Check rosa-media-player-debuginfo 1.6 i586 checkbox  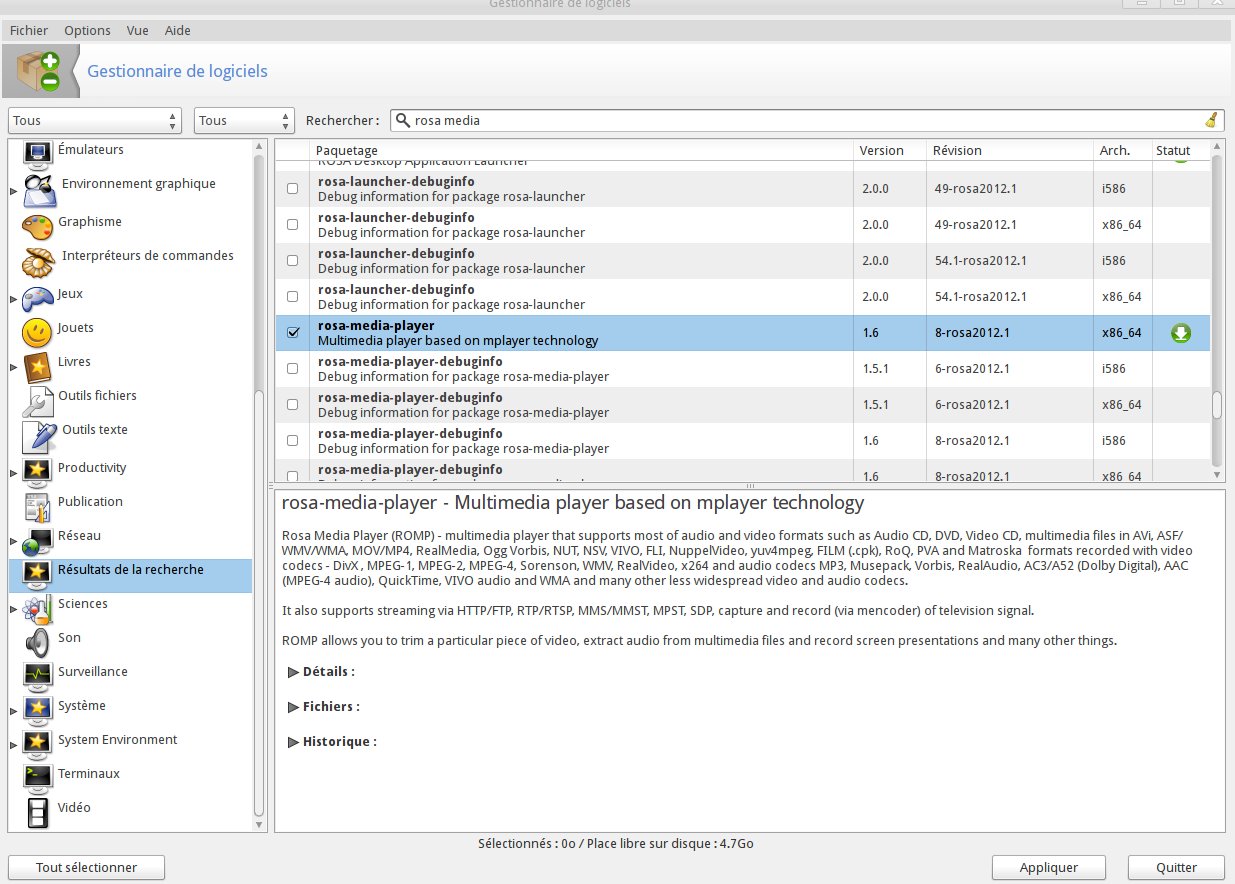point(293,440)
